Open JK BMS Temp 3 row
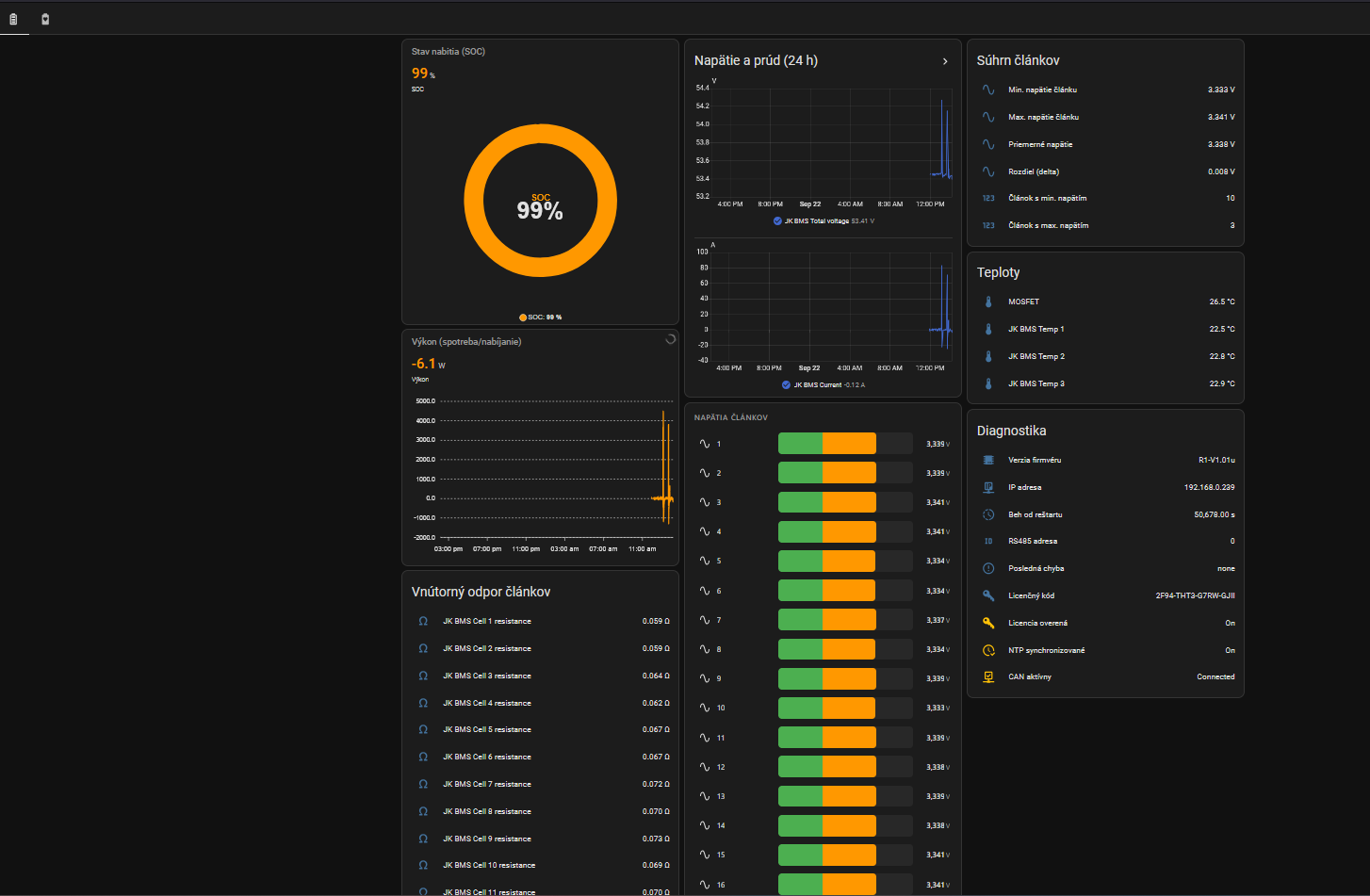 click(1106, 383)
